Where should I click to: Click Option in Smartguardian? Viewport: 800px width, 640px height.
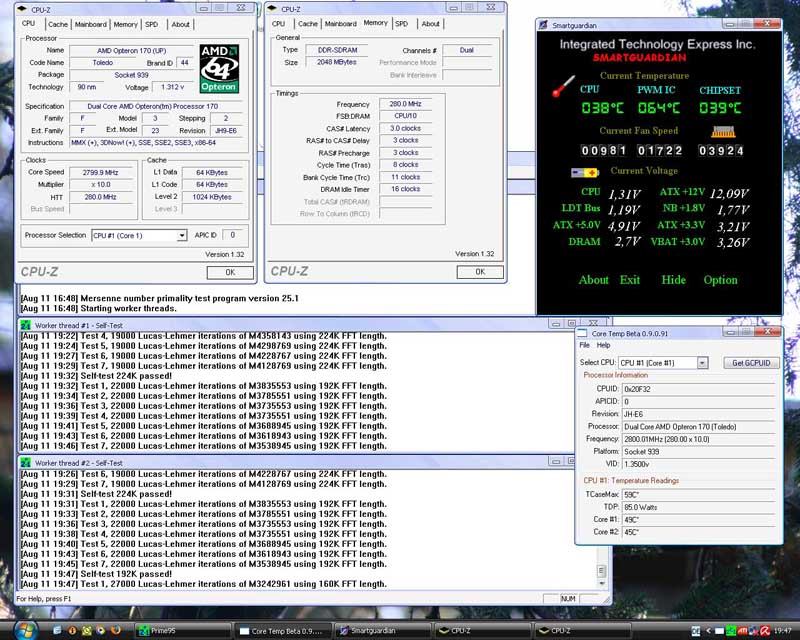[720, 280]
